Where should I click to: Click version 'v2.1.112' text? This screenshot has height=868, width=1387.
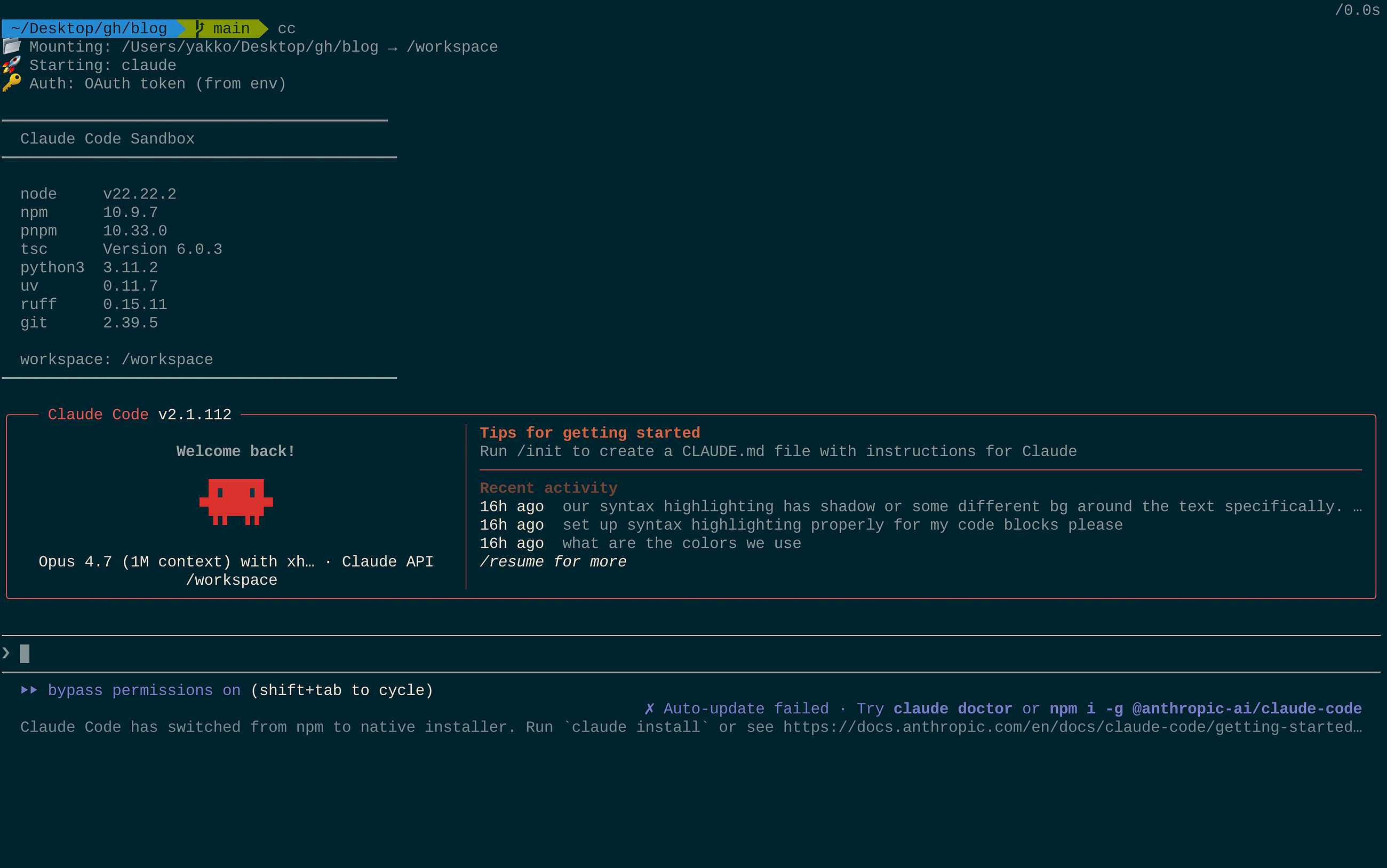(x=195, y=415)
